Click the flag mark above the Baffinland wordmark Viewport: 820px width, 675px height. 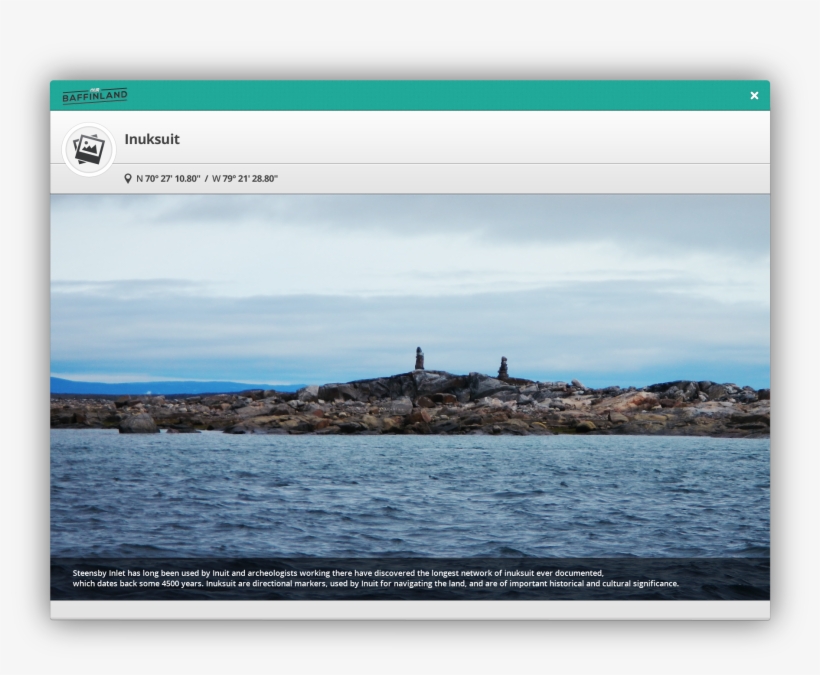[x=96, y=88]
